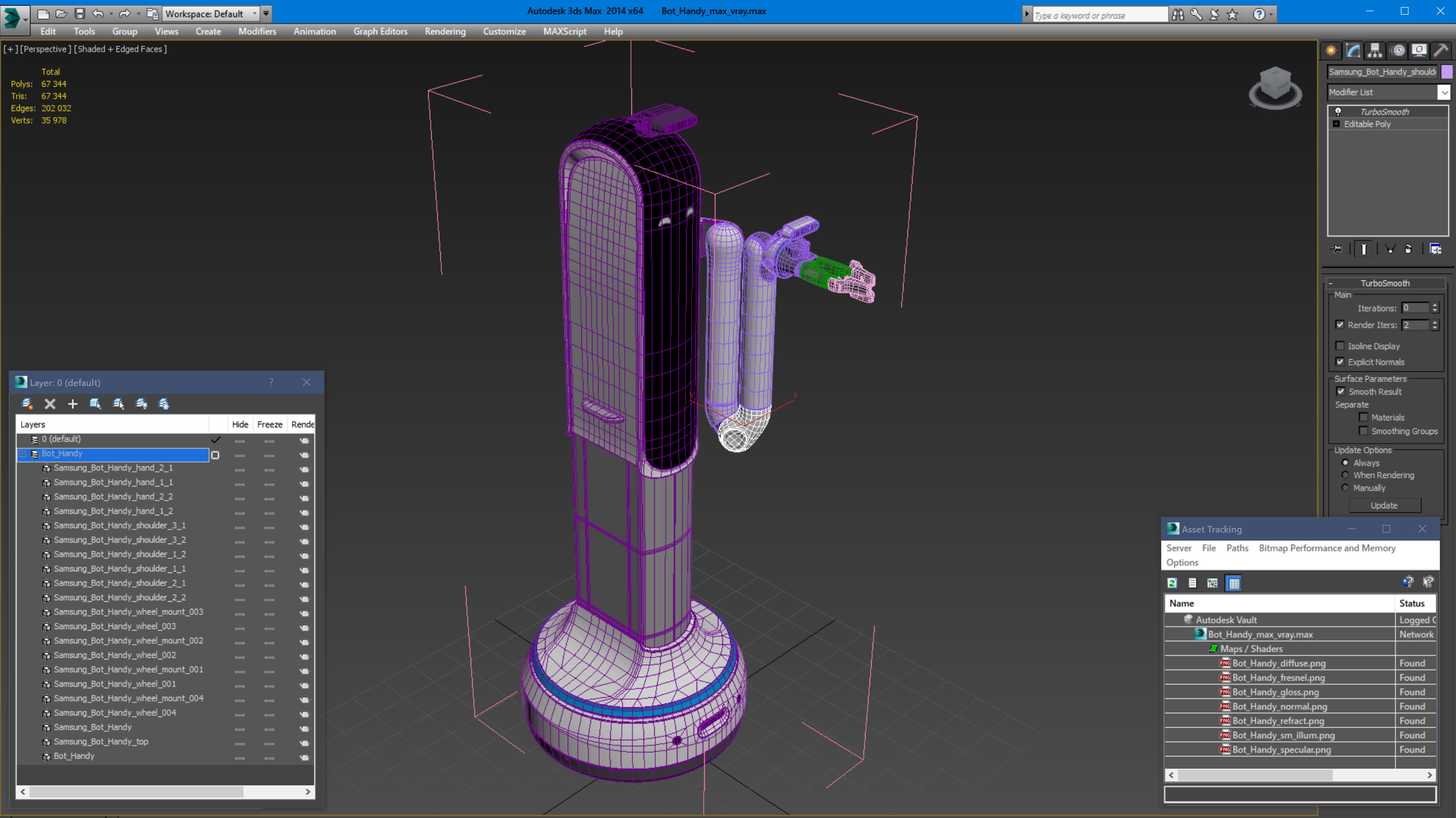Select the Always update option
Screen dimensions: 1456x818
[x=1345, y=463]
